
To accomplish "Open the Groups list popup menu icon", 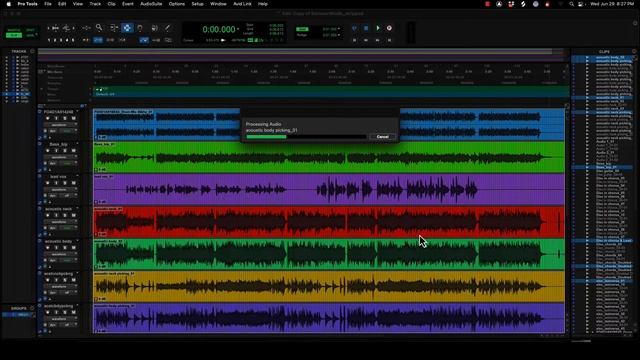I will tap(32, 308).
